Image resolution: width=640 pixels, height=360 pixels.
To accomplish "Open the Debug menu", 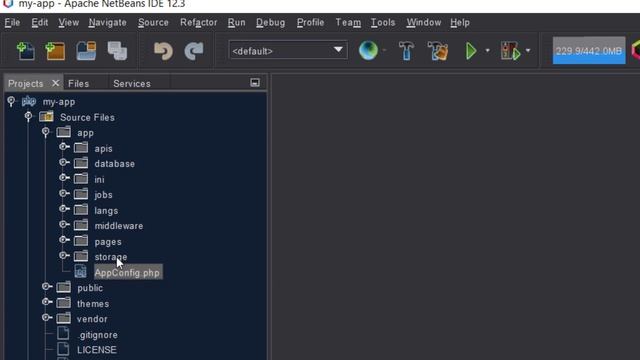I will [271, 22].
